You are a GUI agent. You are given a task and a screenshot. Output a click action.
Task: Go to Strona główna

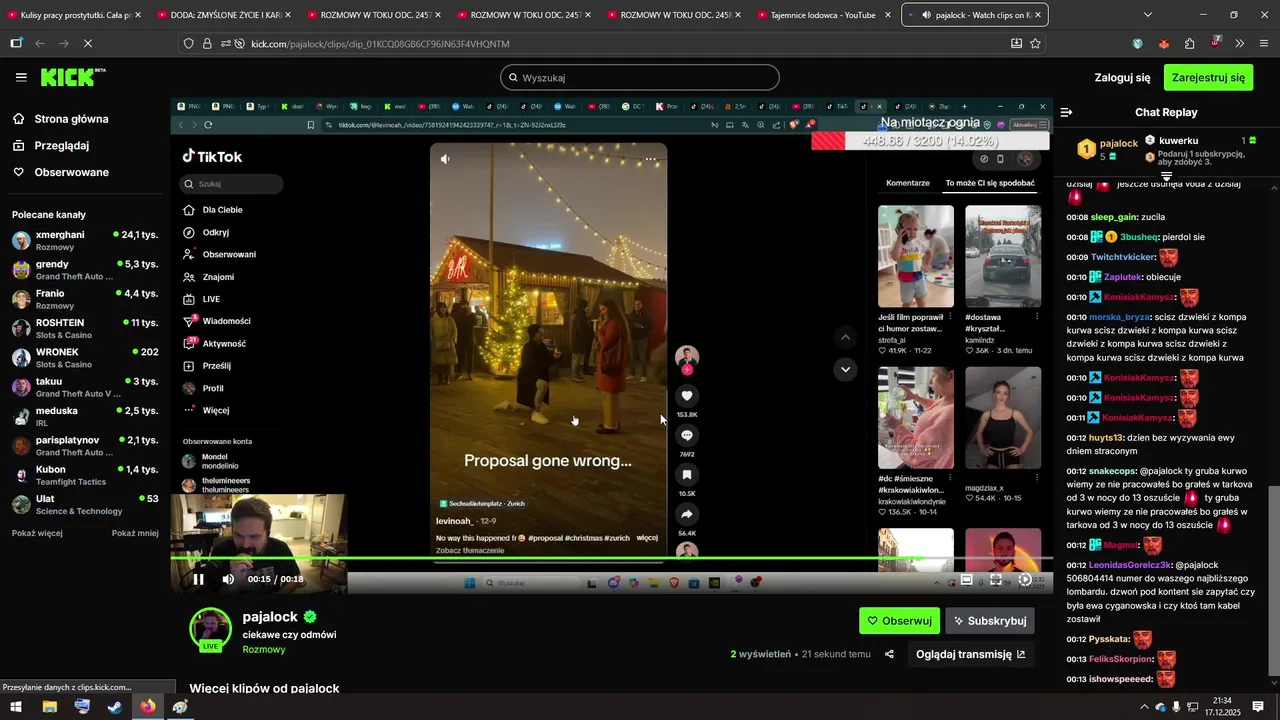pos(71,119)
